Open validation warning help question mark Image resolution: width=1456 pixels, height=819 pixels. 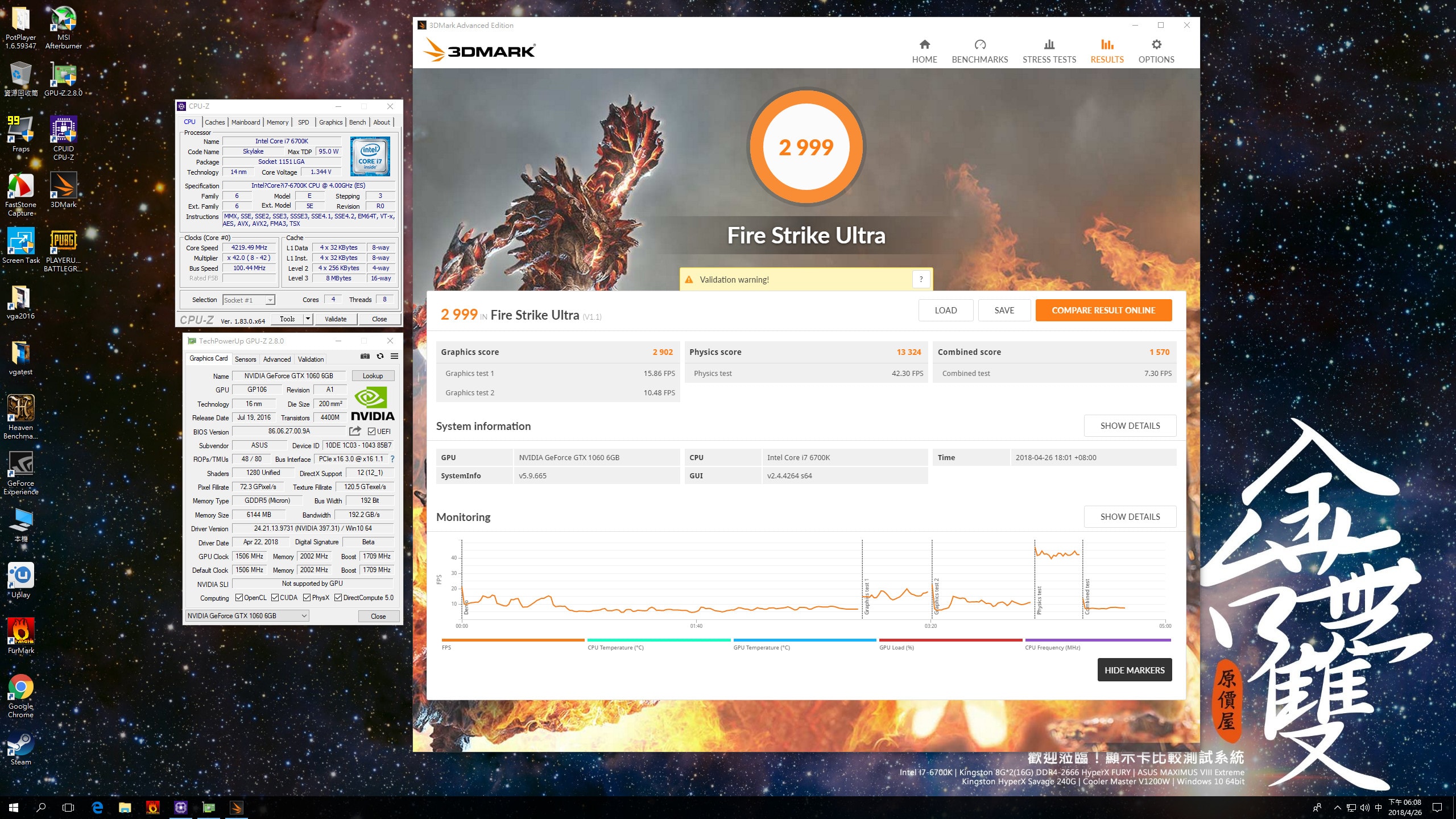(x=921, y=279)
